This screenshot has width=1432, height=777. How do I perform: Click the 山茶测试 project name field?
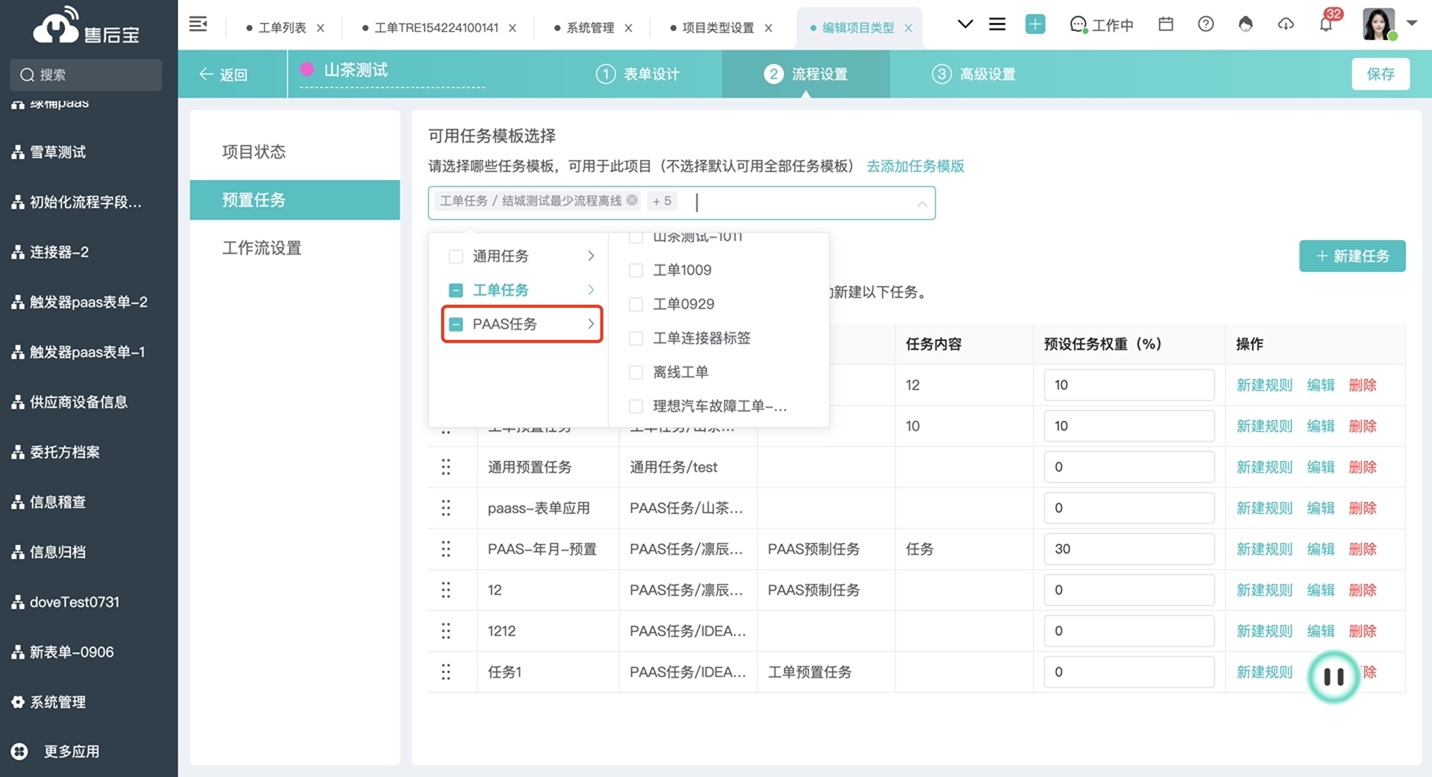[x=391, y=71]
